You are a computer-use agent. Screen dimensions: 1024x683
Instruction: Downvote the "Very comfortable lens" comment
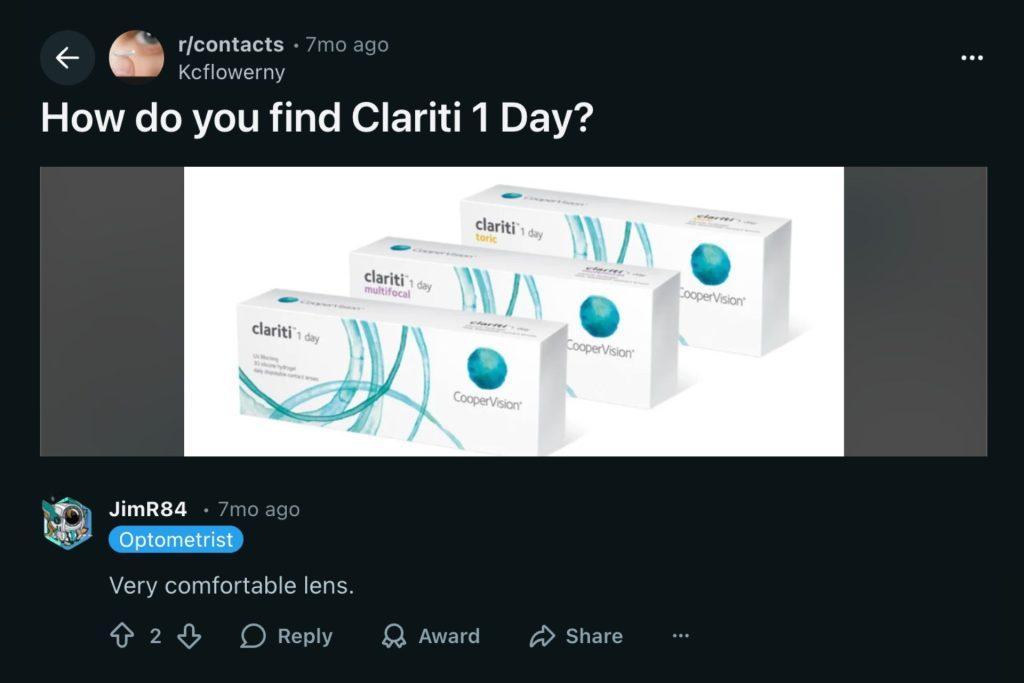(x=189, y=636)
